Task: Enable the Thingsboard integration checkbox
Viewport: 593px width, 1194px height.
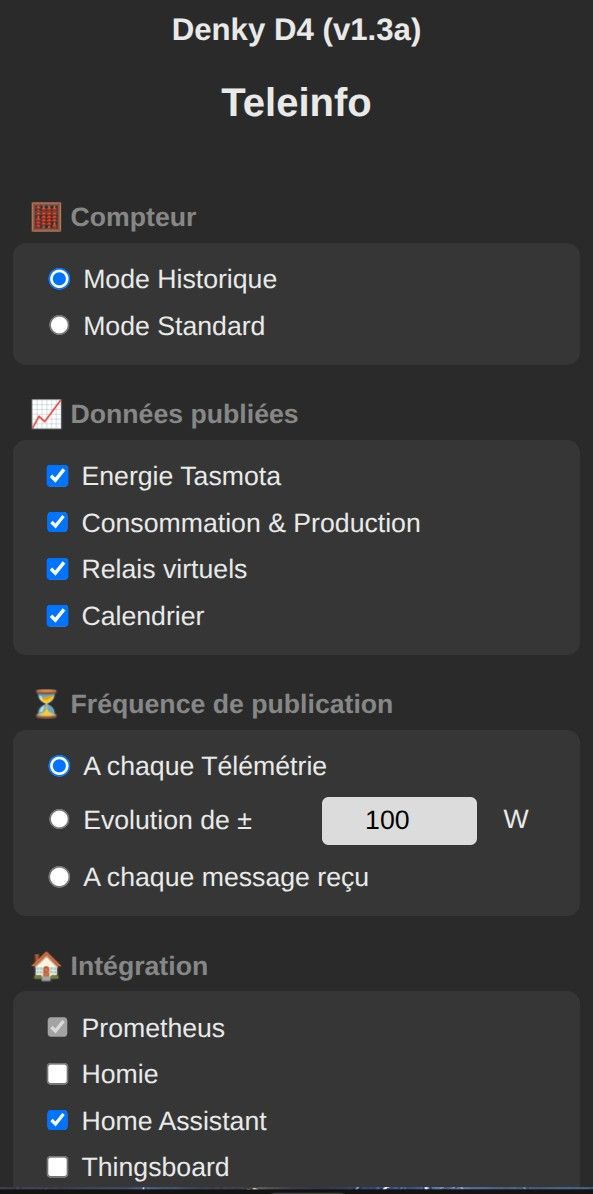Action: (58, 1167)
